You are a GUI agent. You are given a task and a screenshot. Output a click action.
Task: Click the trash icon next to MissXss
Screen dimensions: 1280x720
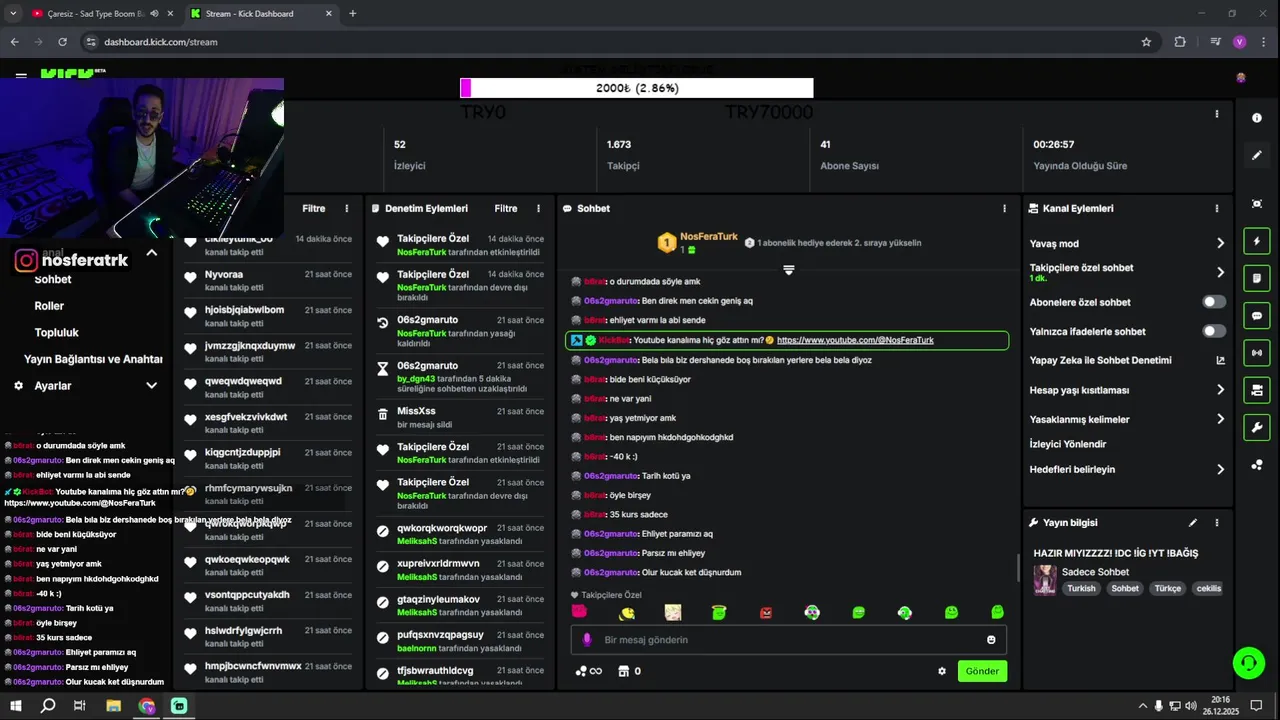[382, 413]
